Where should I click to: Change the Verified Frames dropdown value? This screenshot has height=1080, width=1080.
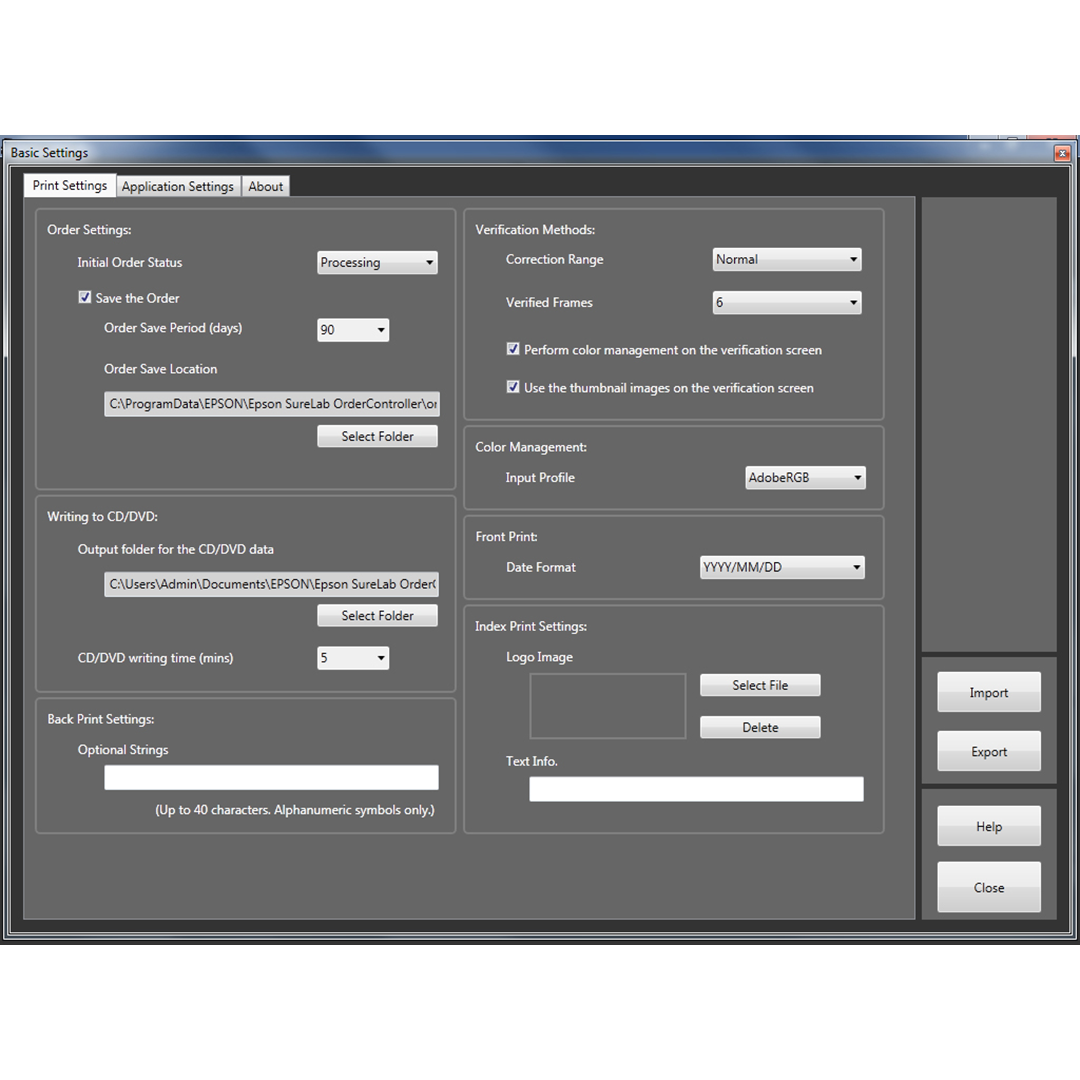(787, 303)
